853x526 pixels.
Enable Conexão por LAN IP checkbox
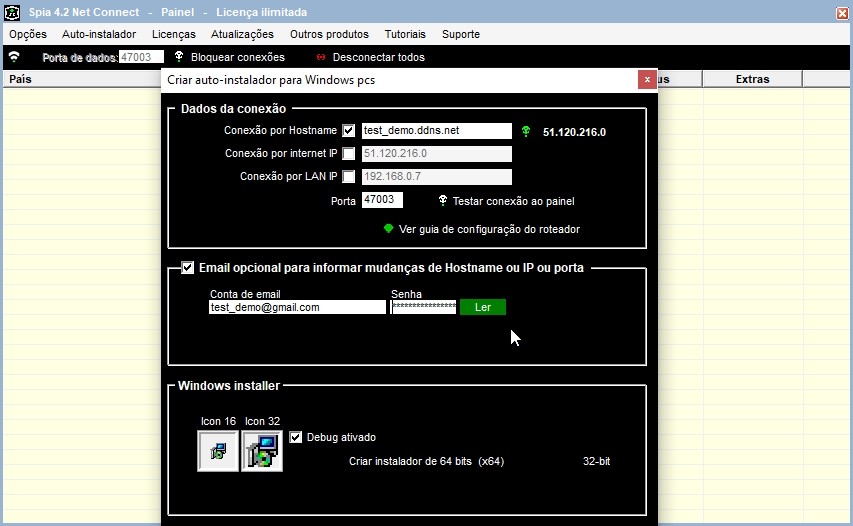[349, 176]
